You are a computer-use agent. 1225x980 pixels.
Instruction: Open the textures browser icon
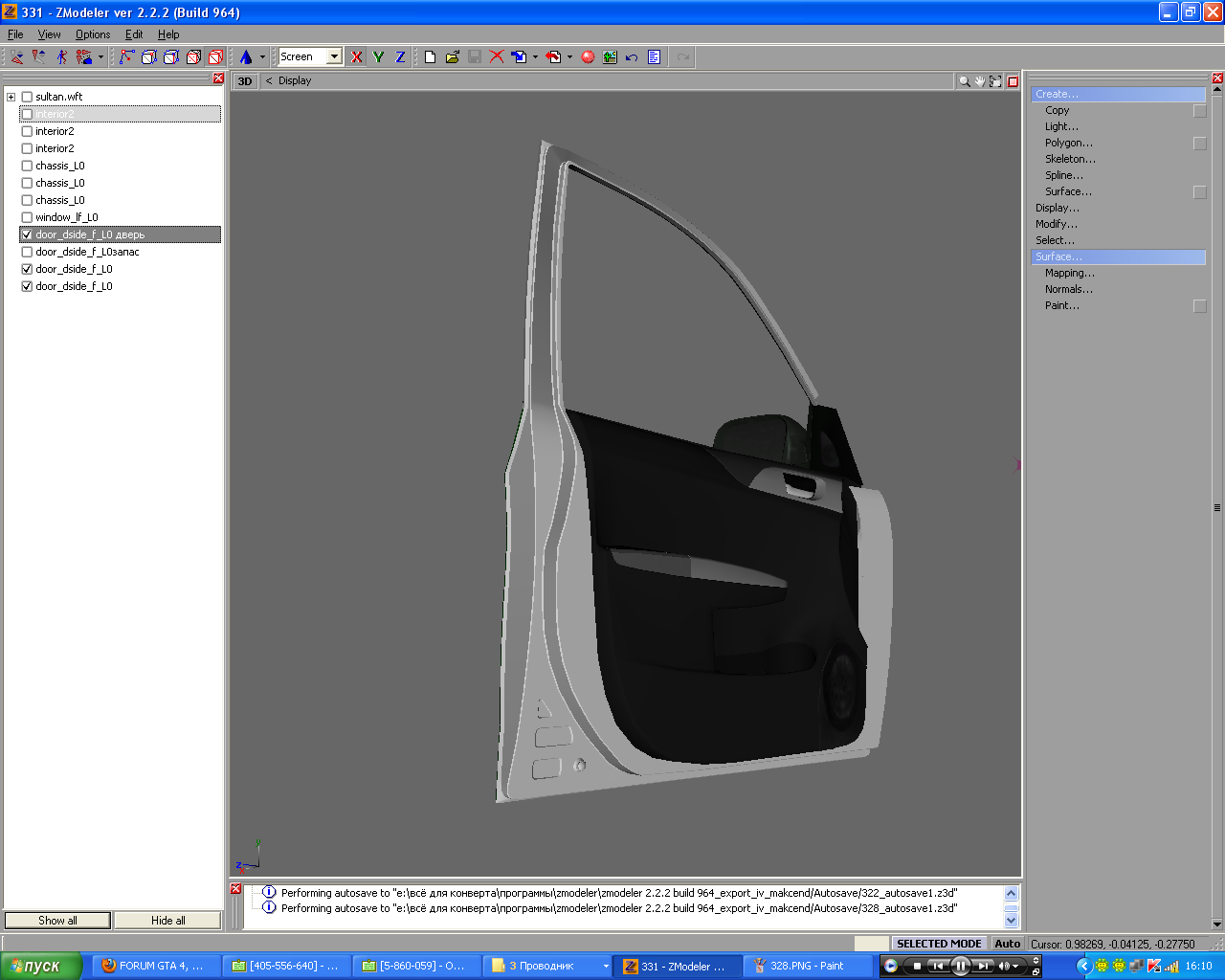point(610,57)
